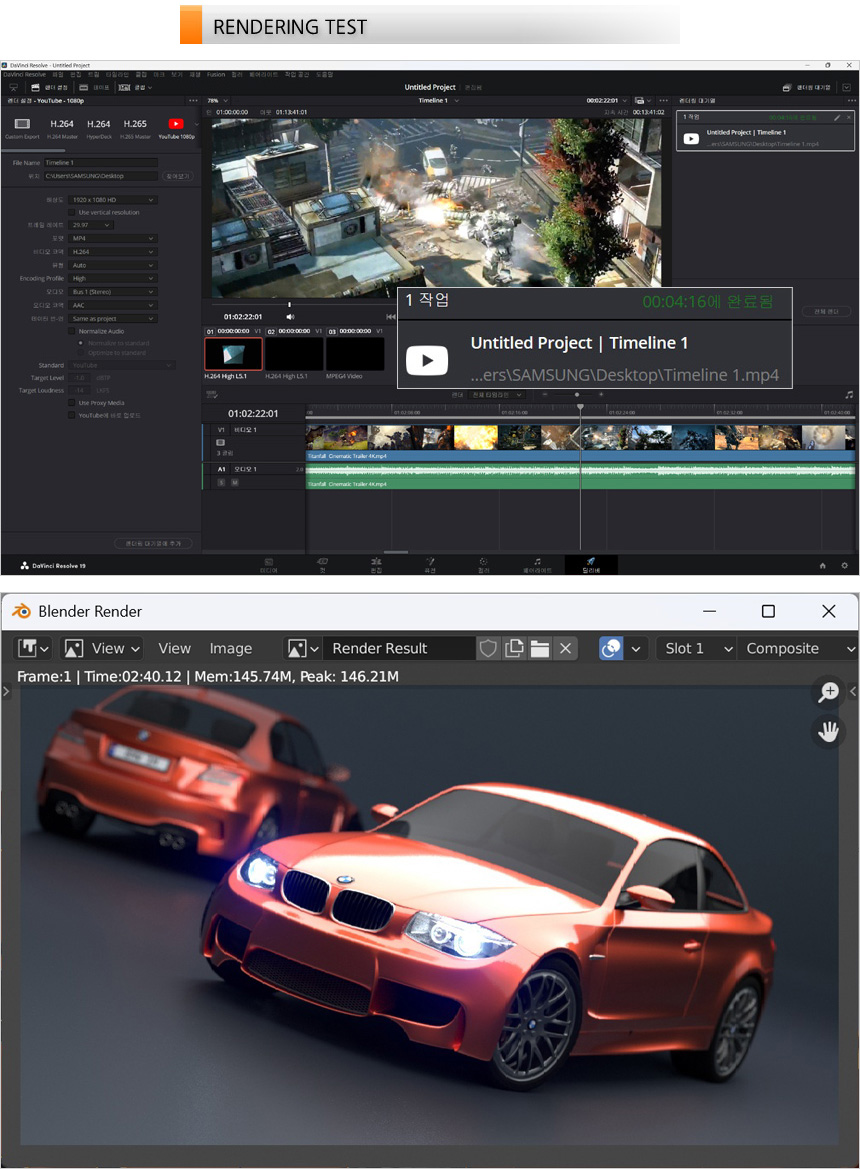
Task: Select the YouTube 1080p render preset
Action: (176, 125)
